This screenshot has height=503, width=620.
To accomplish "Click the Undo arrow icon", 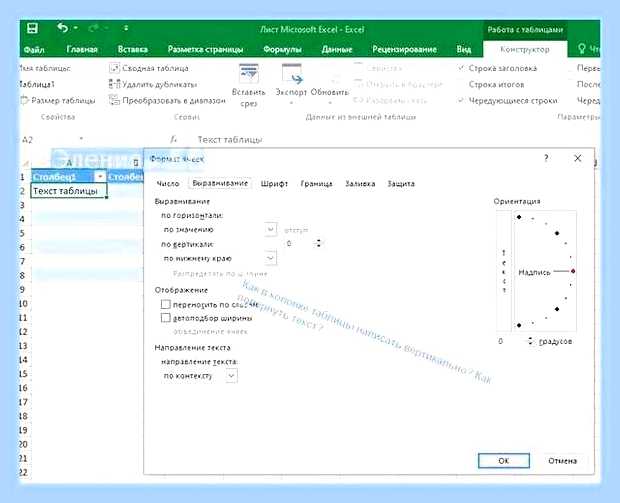I will [x=62, y=28].
